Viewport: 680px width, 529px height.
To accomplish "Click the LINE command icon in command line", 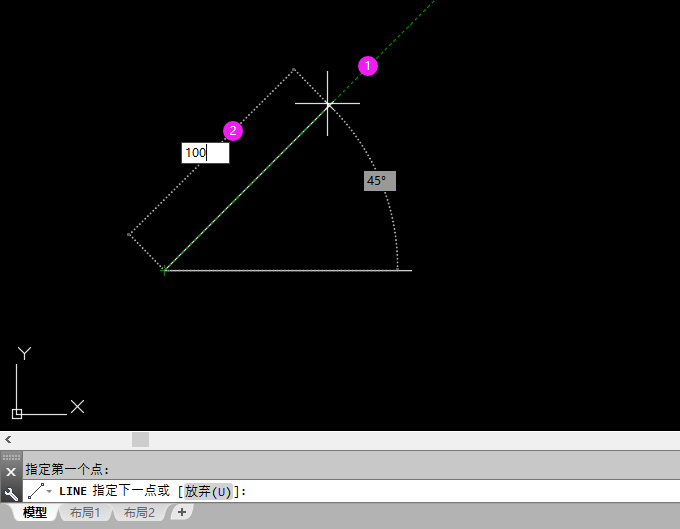I will pyautogui.click(x=36, y=491).
